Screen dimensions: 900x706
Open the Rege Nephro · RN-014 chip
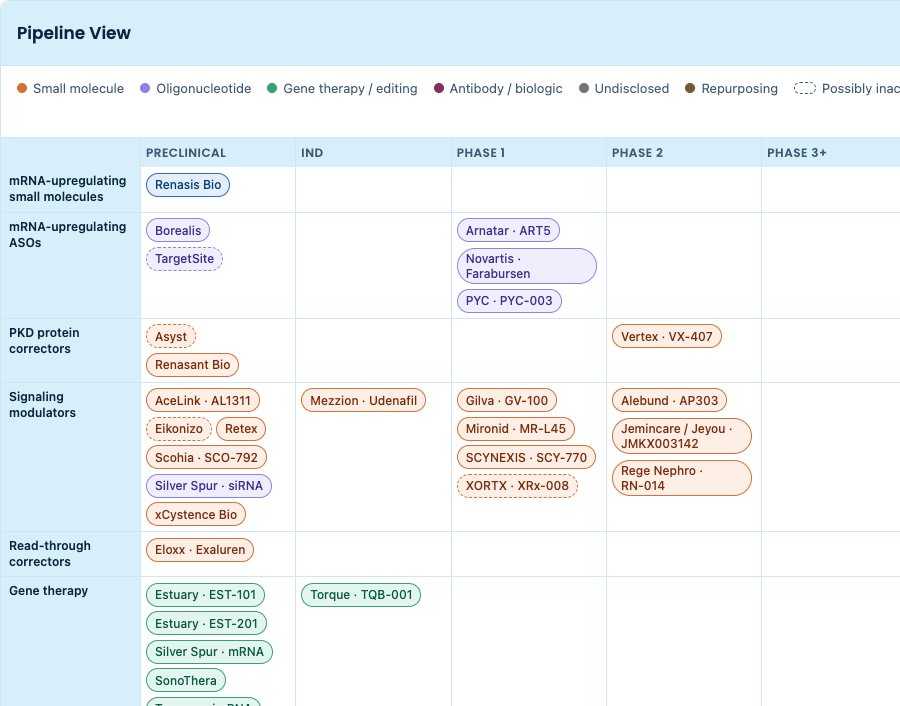(682, 478)
